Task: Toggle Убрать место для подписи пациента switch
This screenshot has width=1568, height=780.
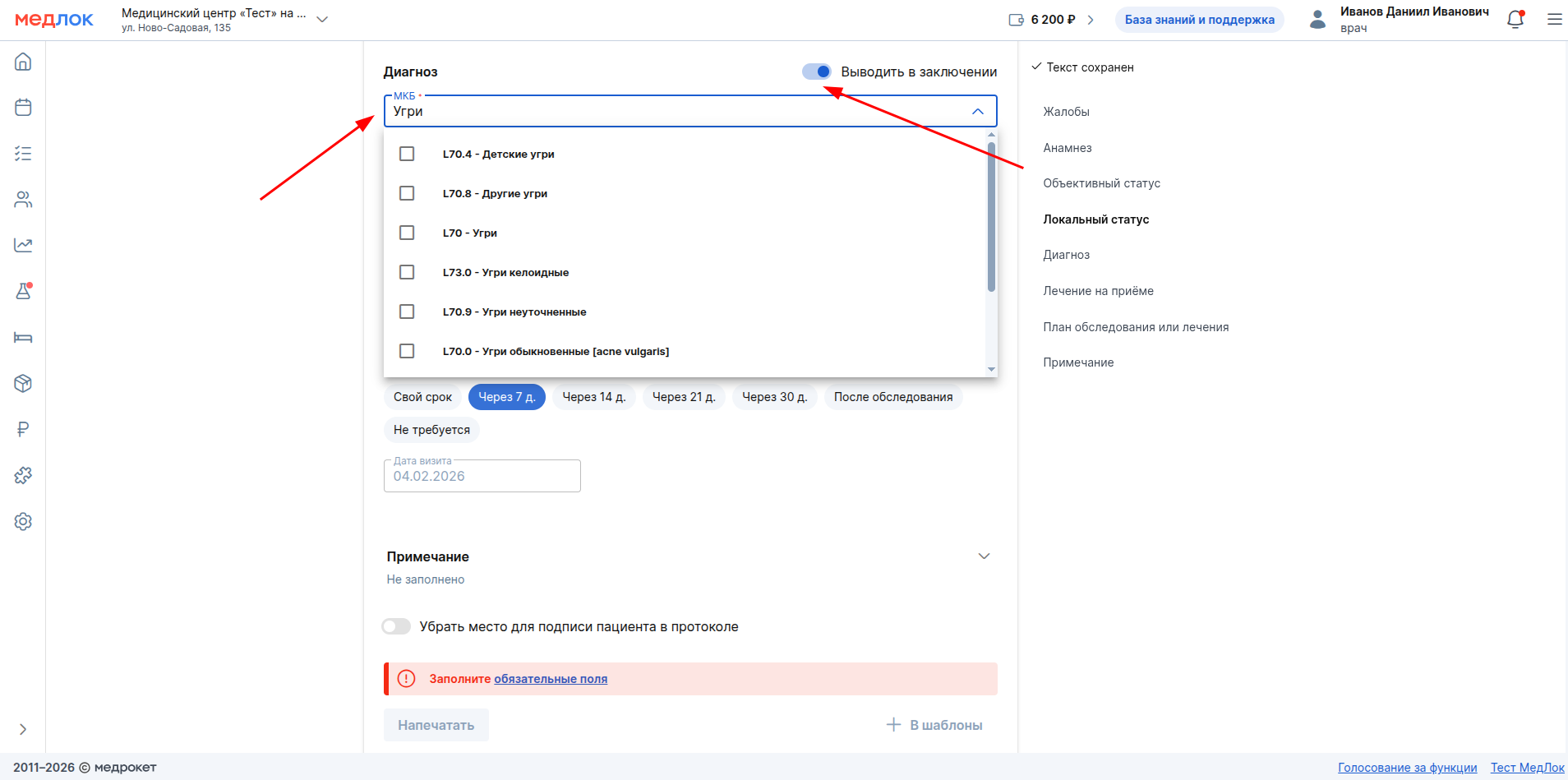Action: 396,626
